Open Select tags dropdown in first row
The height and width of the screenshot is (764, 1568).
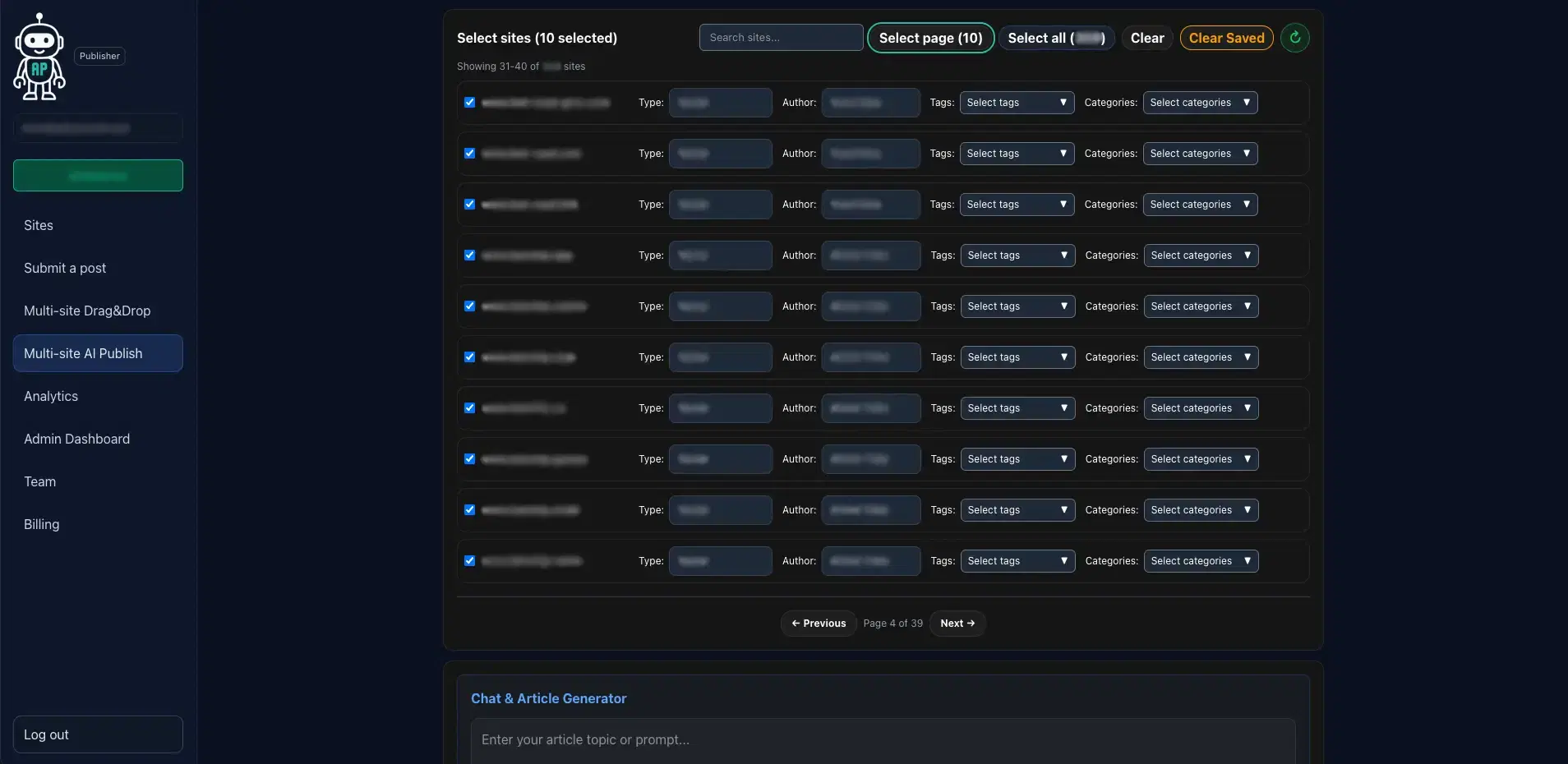[1017, 103]
